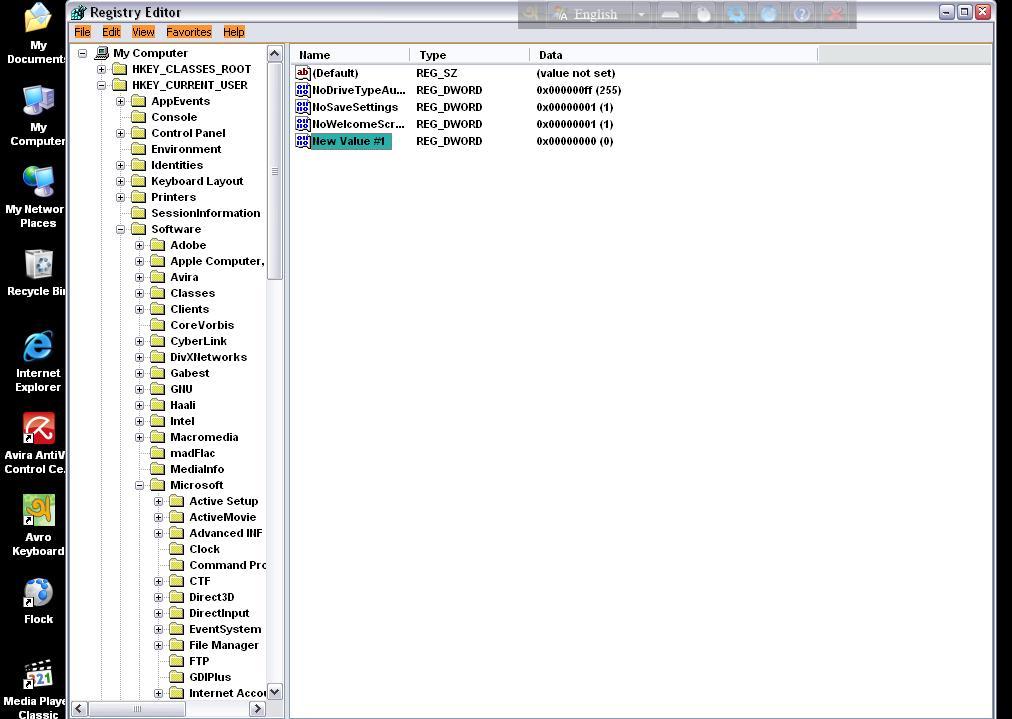The height and width of the screenshot is (719, 1012).
Task: Click the My Computer desktop icon
Action: pyautogui.click(x=38, y=101)
